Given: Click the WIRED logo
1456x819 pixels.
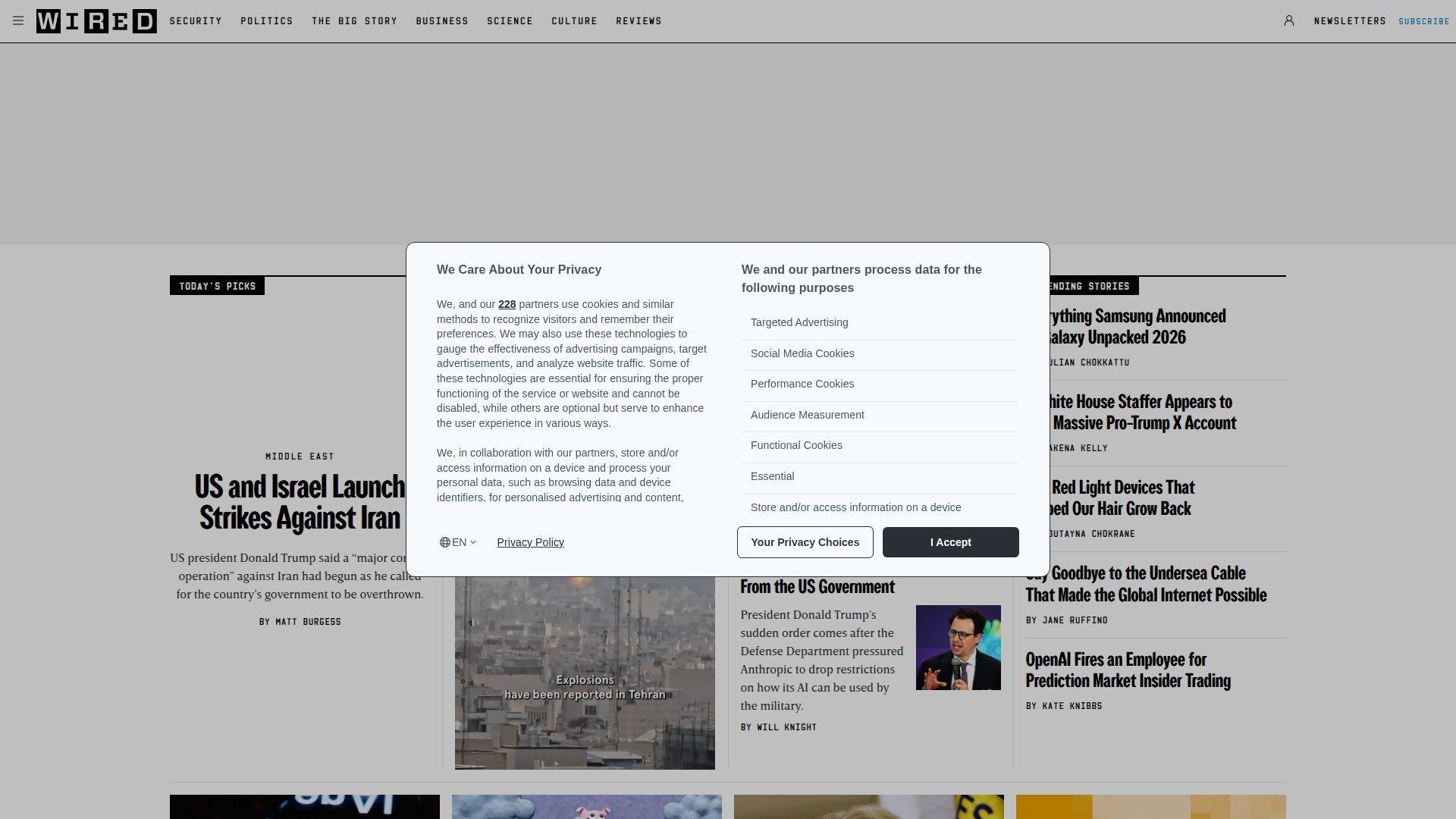Looking at the screenshot, I should click(96, 21).
